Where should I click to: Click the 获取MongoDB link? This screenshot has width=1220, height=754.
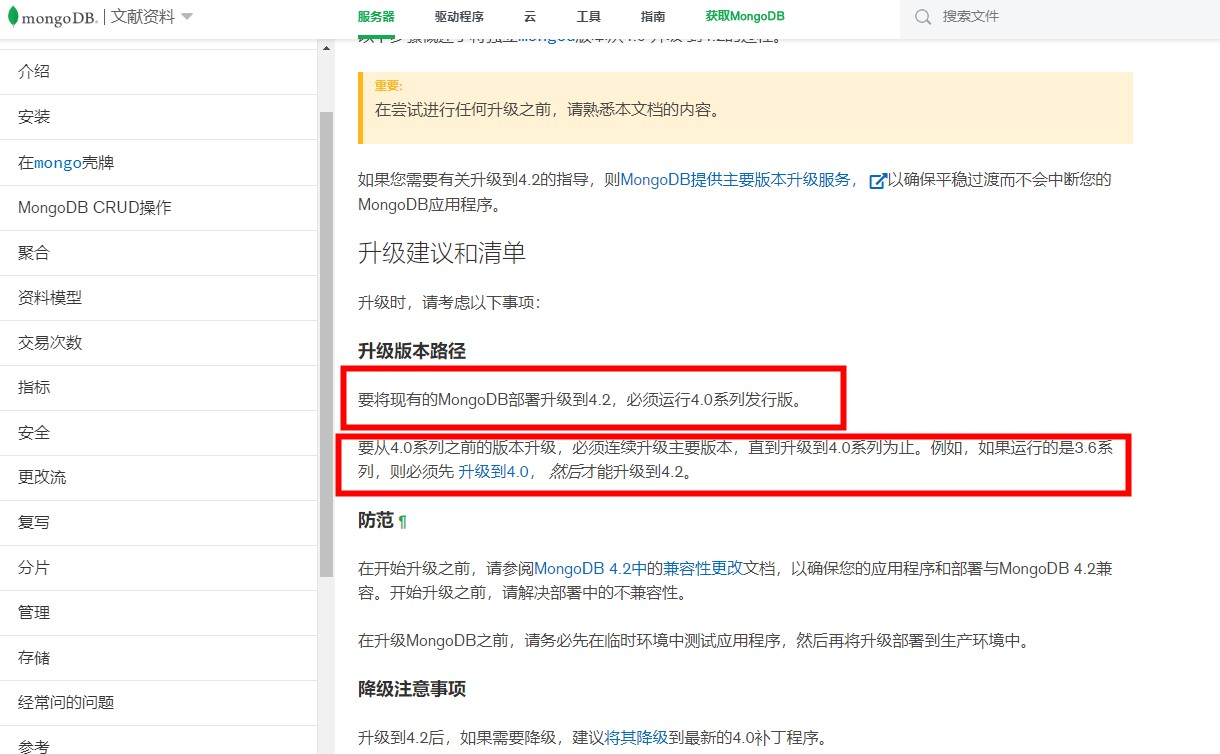[745, 17]
